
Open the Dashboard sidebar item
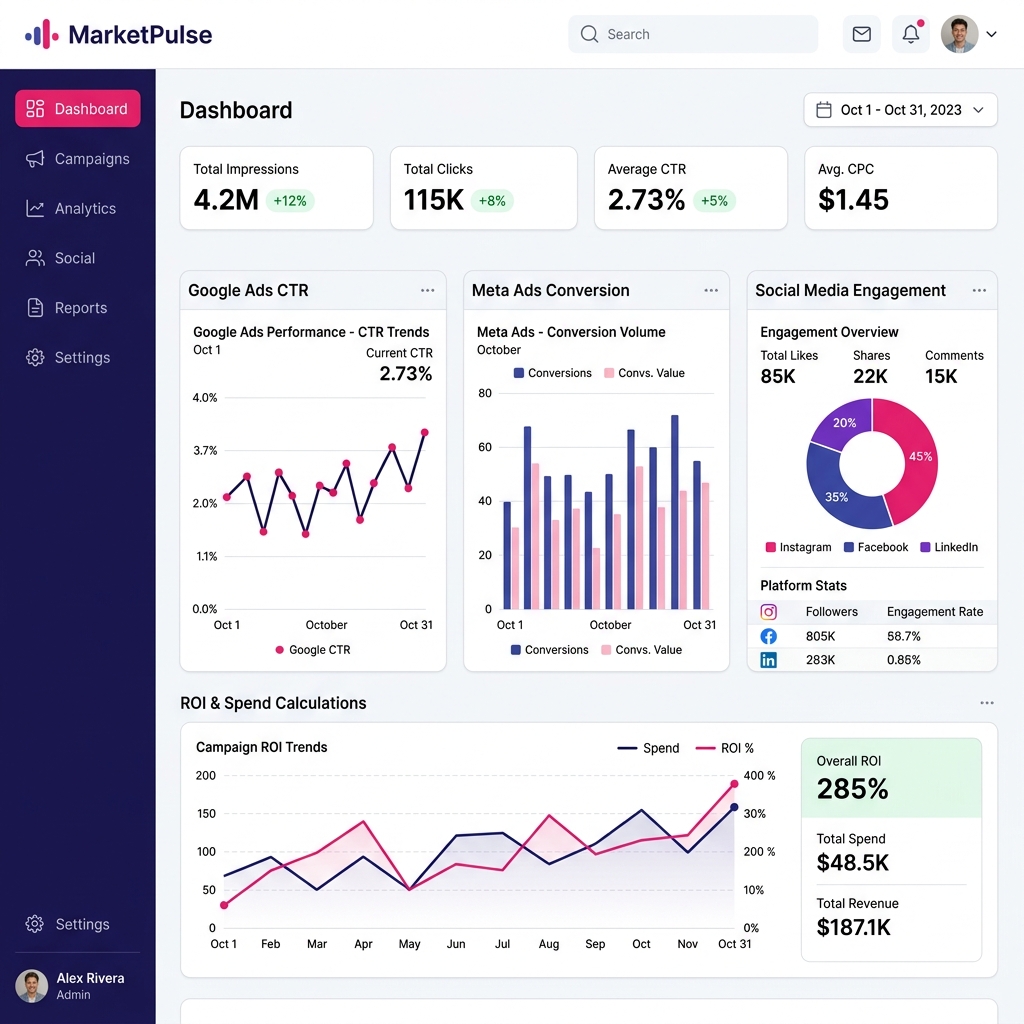point(78,108)
